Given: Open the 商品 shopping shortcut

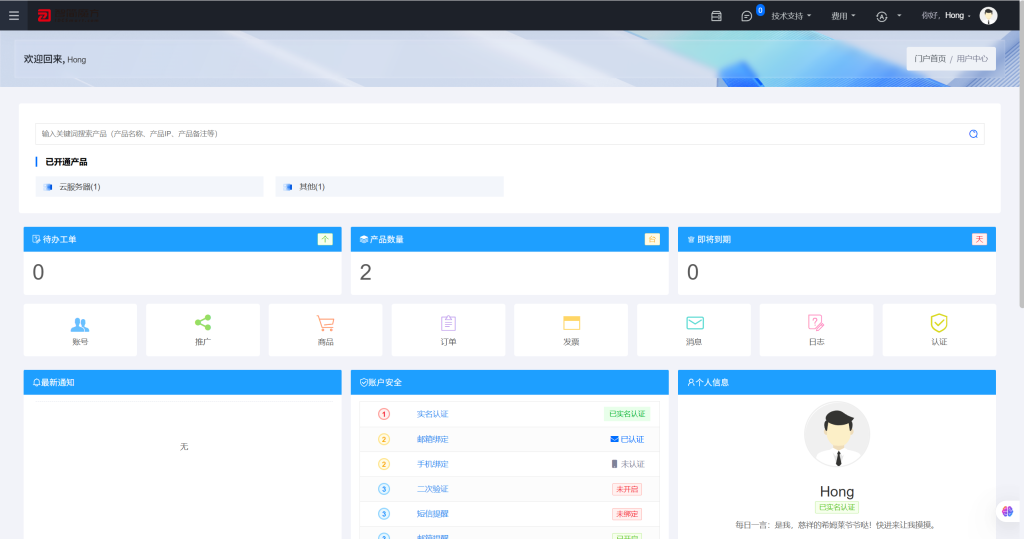Looking at the screenshot, I should click(325, 330).
